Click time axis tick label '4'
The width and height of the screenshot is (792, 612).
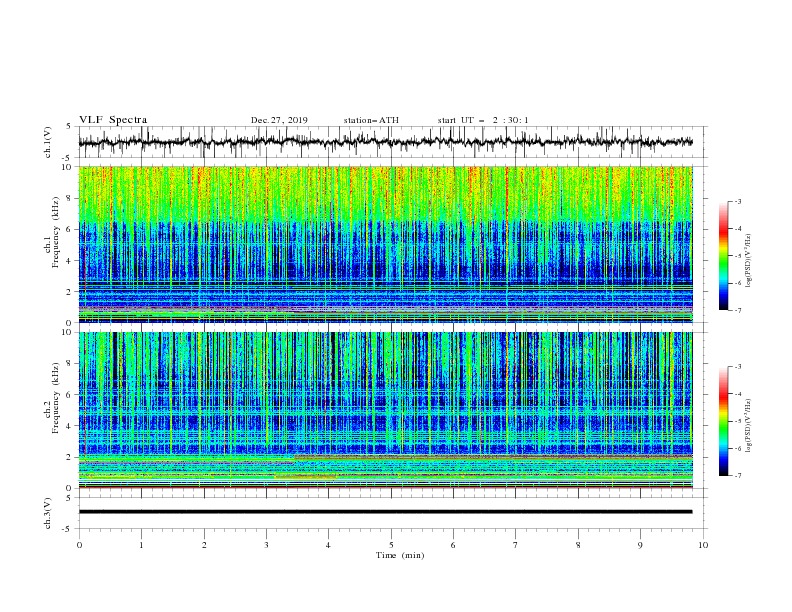point(328,545)
